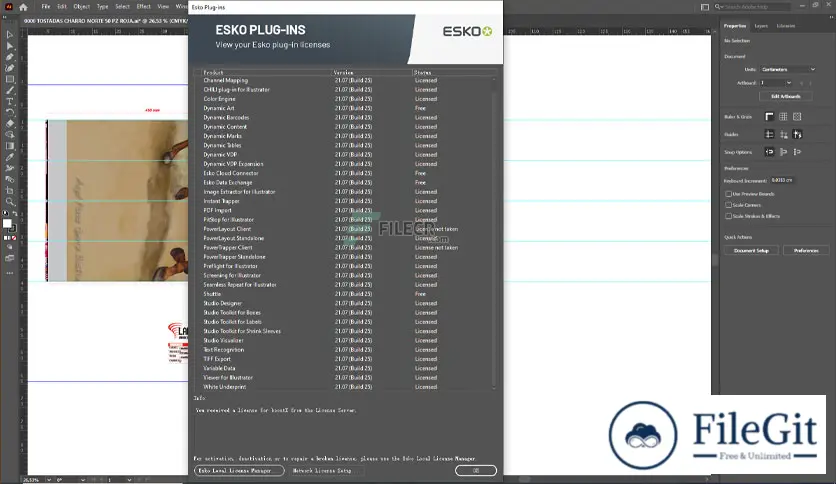Open Edit Toolbar three-dots button
The image size is (836, 484).
[10, 273]
